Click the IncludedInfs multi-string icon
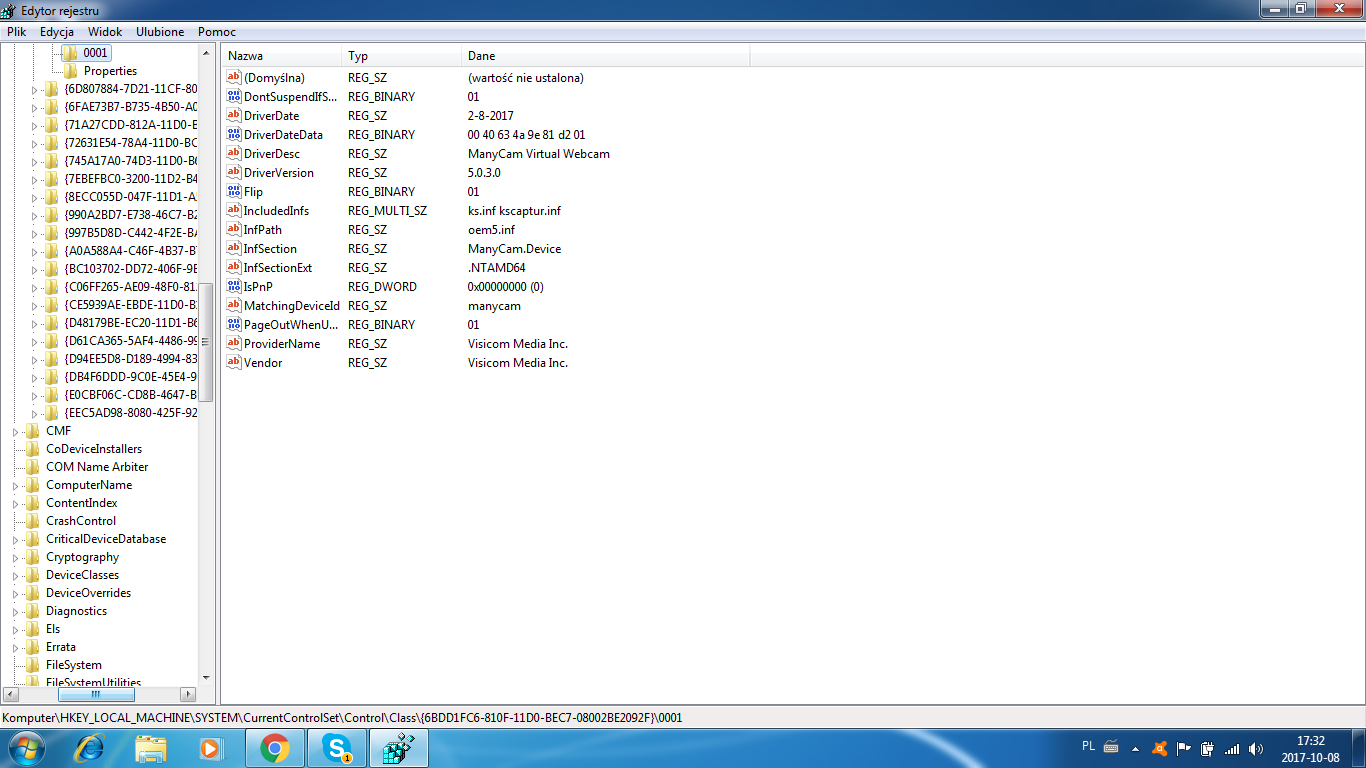 click(234, 211)
